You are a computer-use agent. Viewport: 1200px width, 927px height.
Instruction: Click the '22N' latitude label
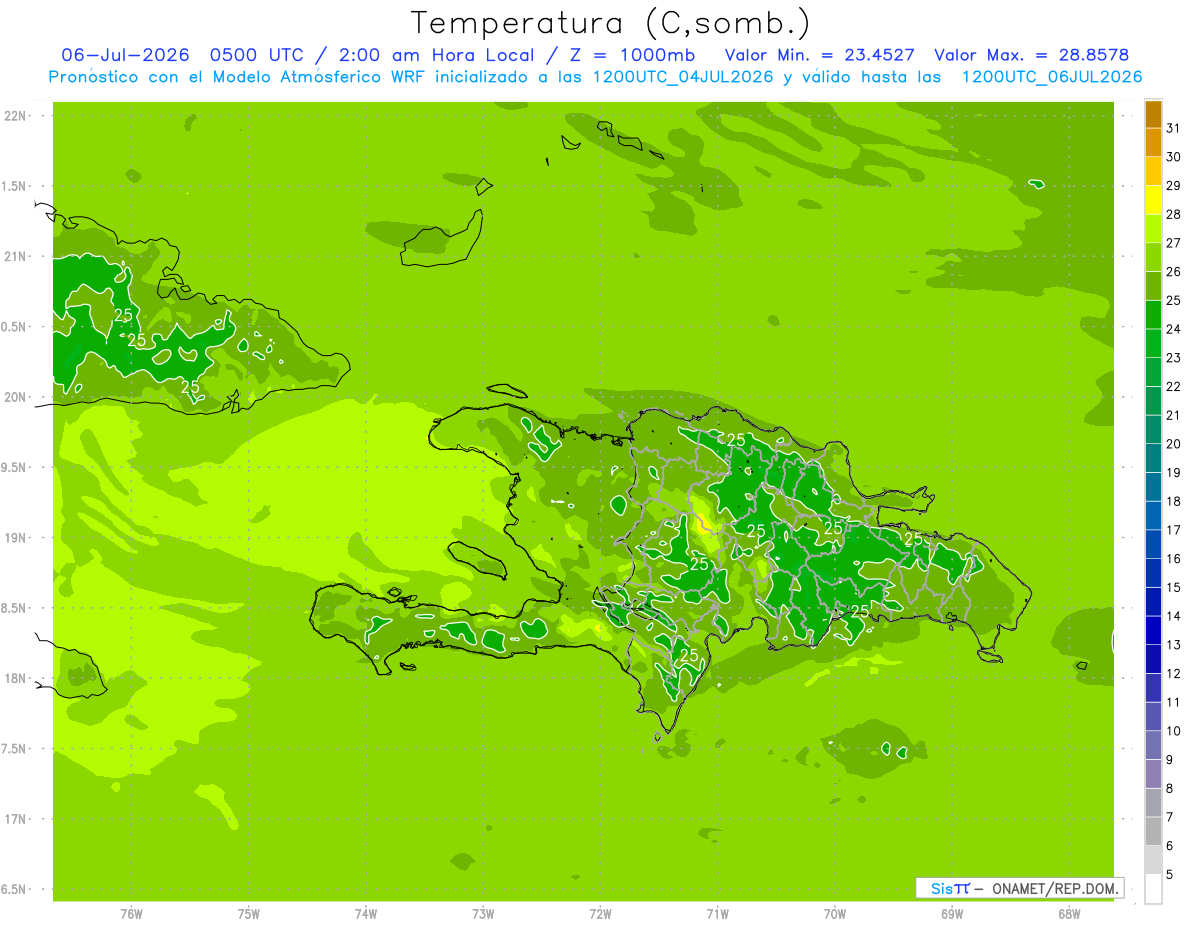16,116
